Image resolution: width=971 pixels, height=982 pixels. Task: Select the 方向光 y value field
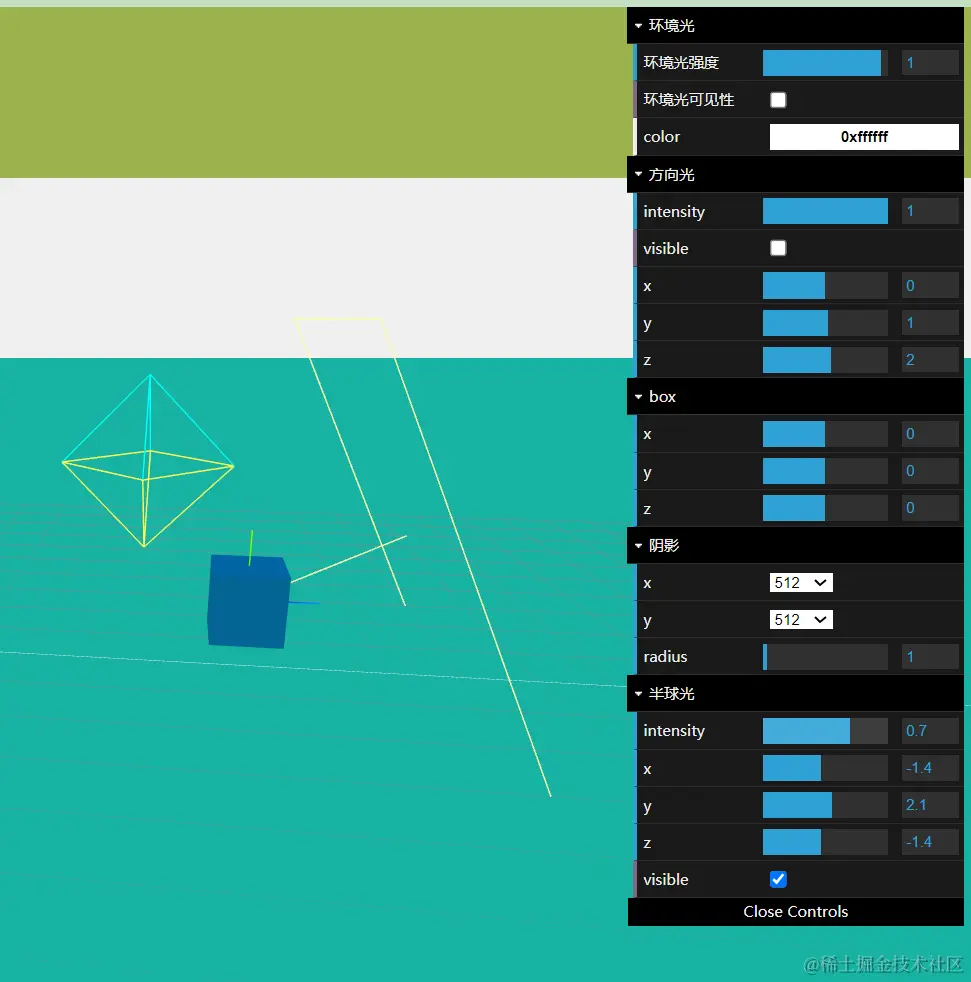point(930,323)
